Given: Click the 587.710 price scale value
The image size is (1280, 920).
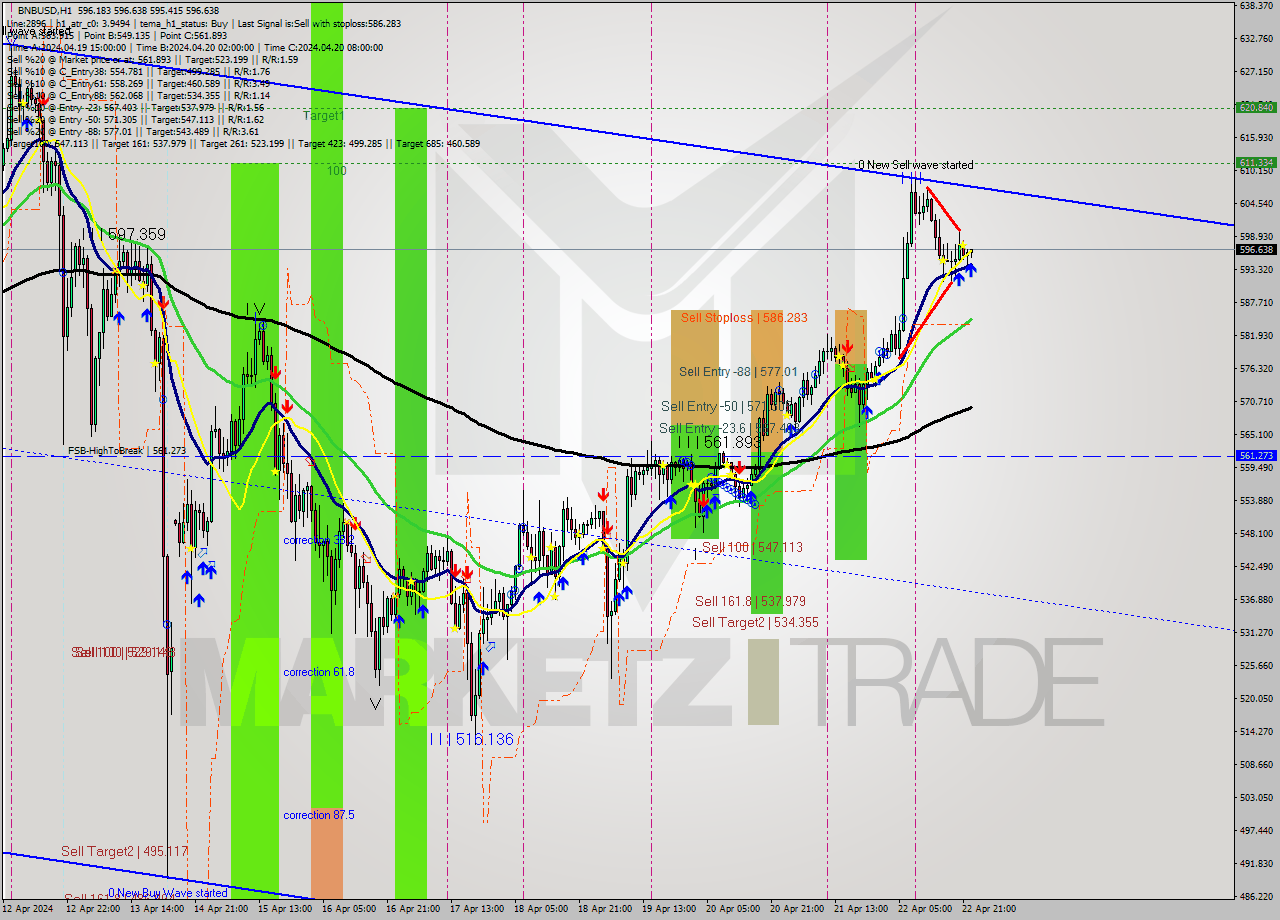Looking at the screenshot, I should (1256, 302).
